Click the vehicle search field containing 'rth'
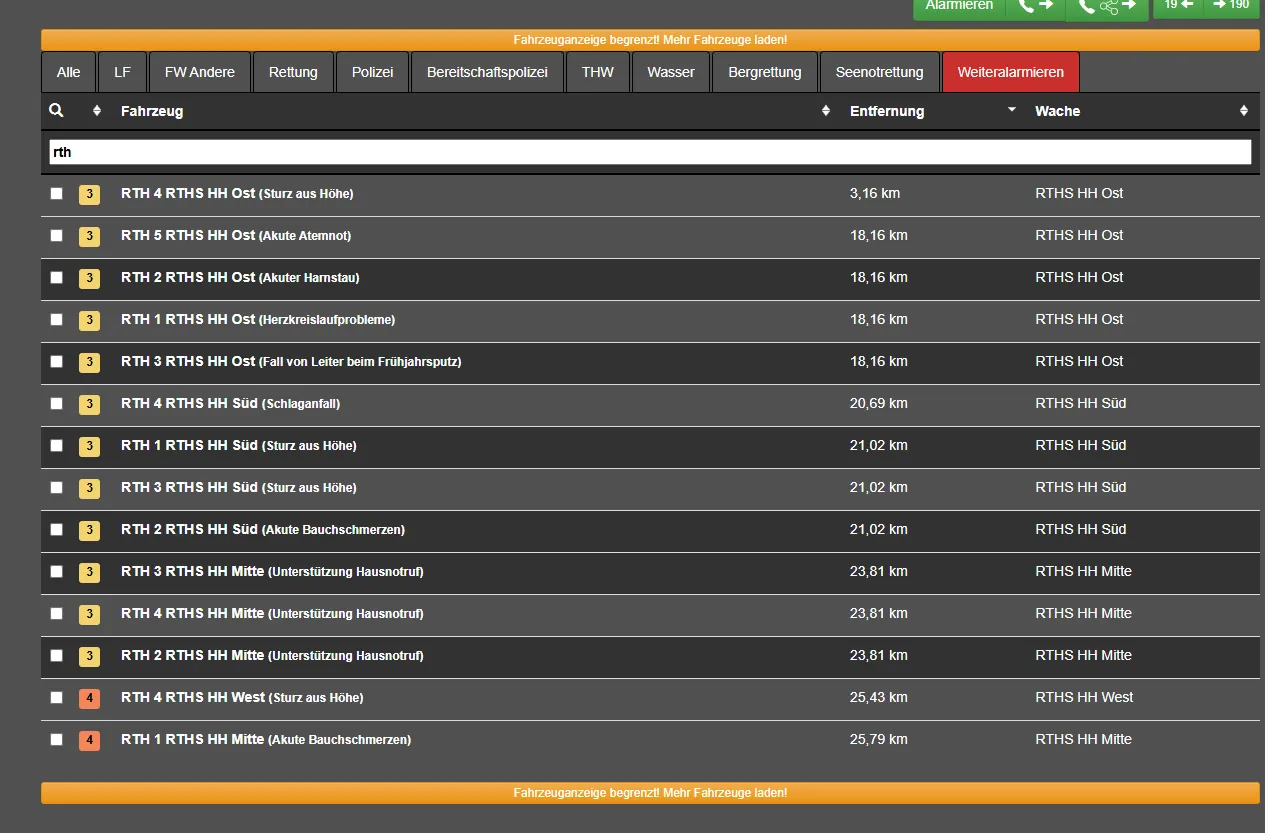This screenshot has height=833, width=1268. [650, 152]
